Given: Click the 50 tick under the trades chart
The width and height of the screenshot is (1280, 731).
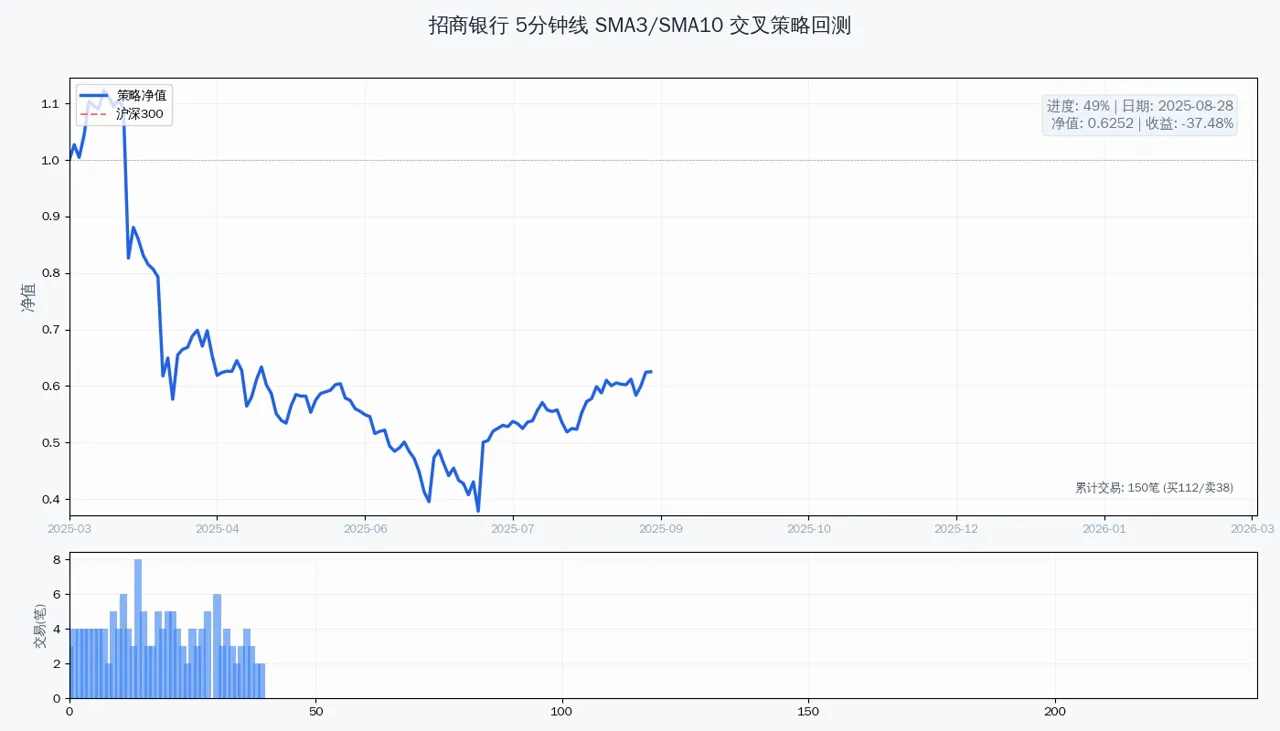Looking at the screenshot, I should tap(316, 711).
